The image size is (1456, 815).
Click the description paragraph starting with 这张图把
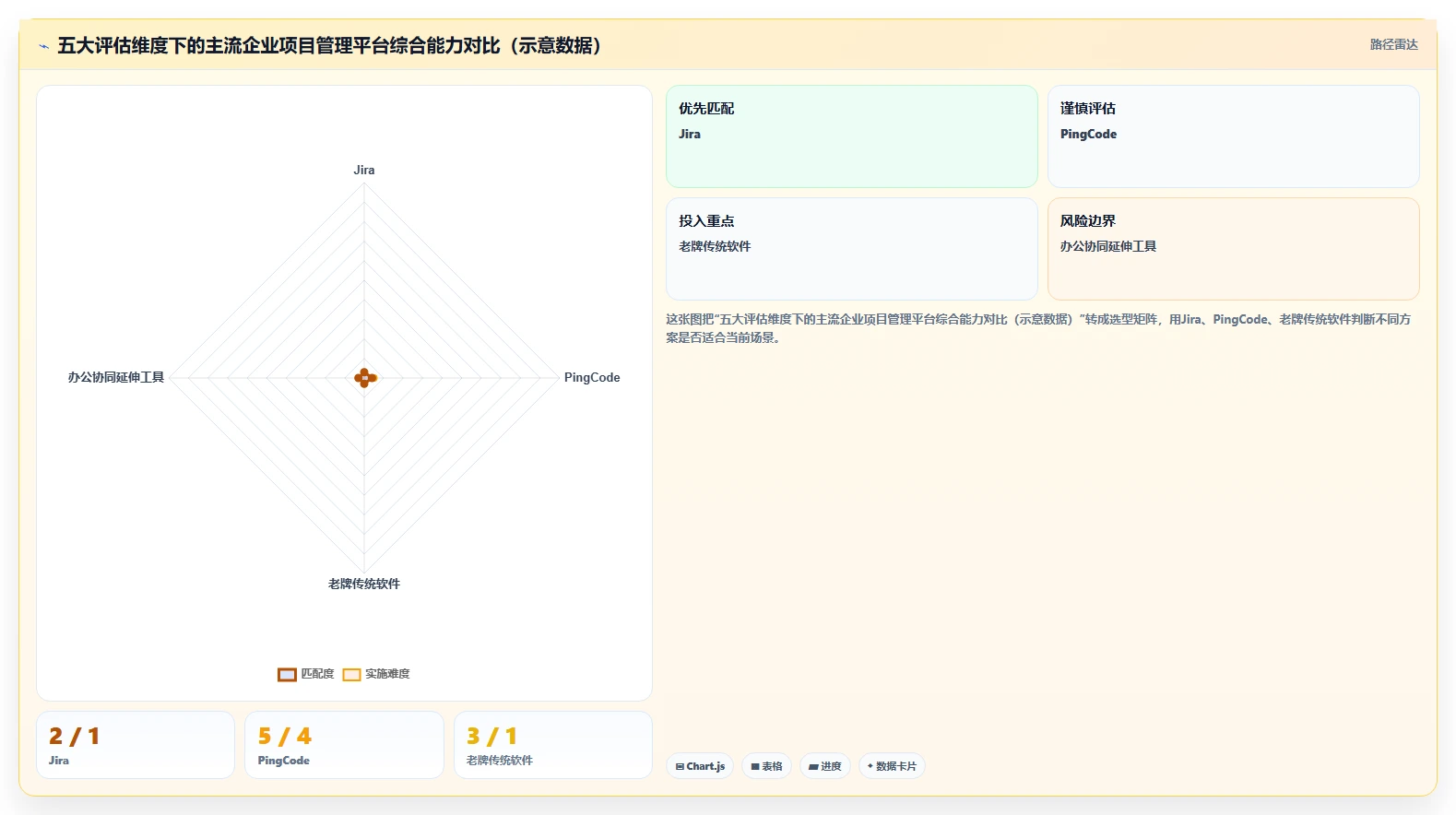pyautogui.click(x=1038, y=328)
